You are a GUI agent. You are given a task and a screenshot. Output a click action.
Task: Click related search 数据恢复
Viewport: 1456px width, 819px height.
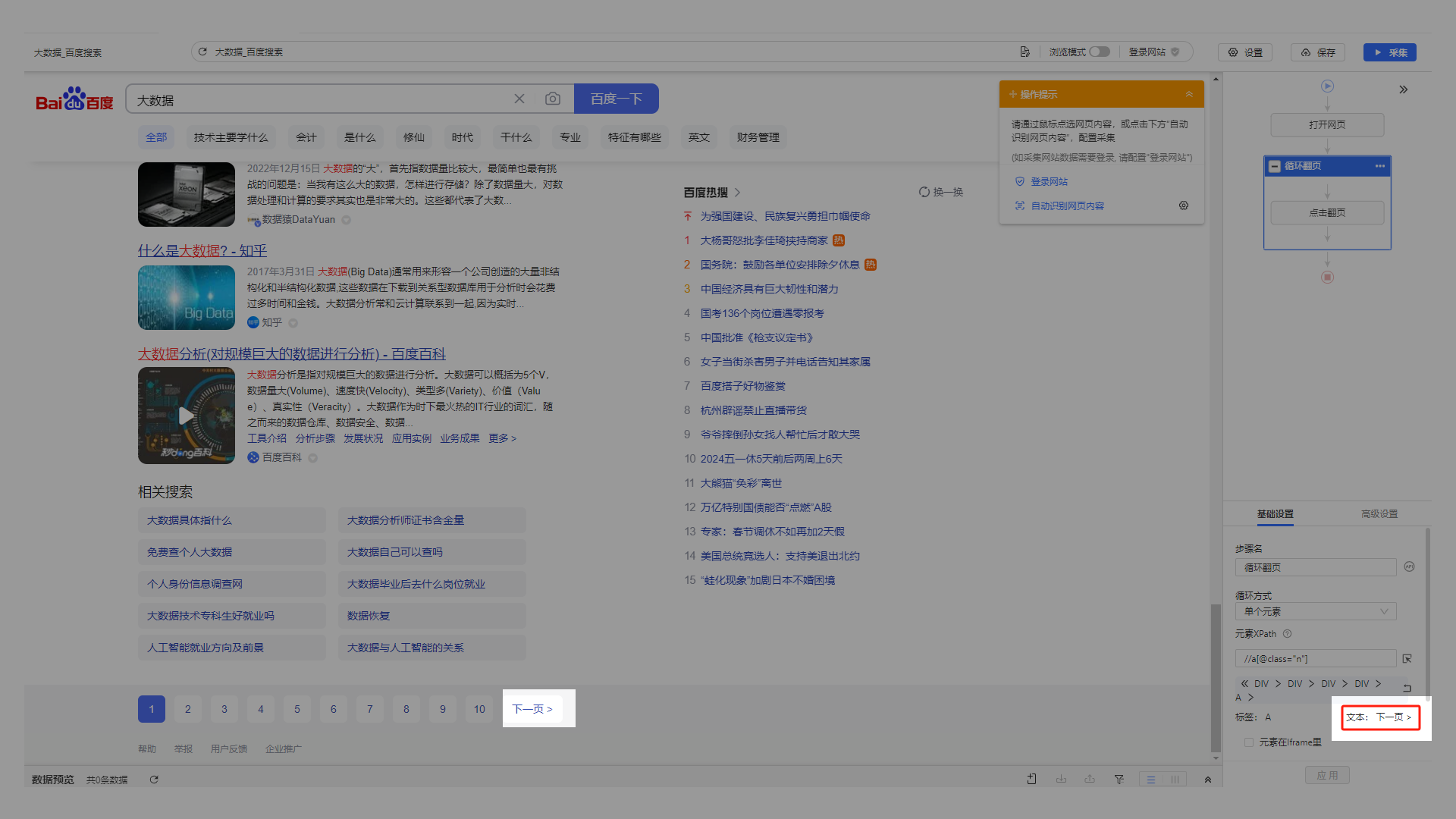click(432, 616)
